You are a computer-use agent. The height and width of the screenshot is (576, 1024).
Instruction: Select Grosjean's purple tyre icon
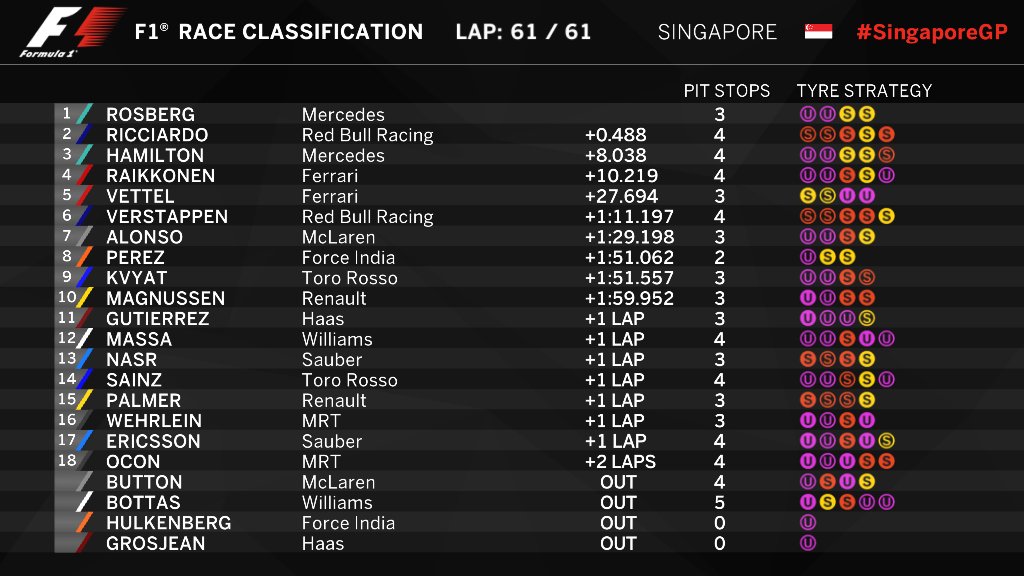[x=808, y=543]
